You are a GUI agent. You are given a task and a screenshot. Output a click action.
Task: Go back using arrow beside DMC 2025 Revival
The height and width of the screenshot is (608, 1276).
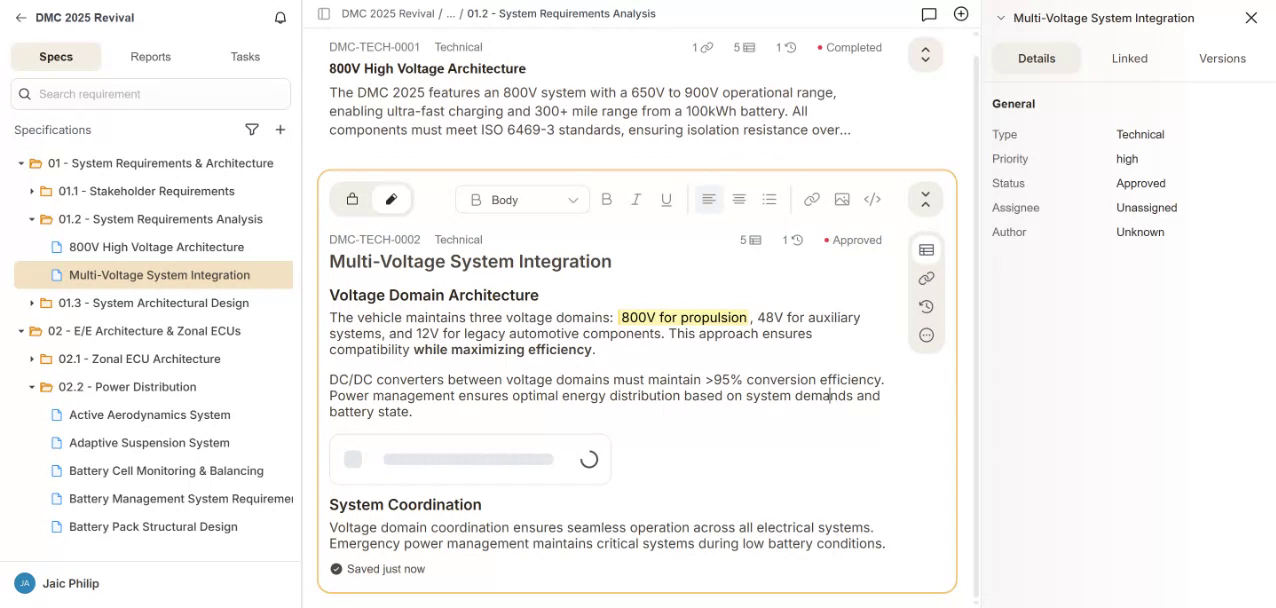(x=21, y=18)
